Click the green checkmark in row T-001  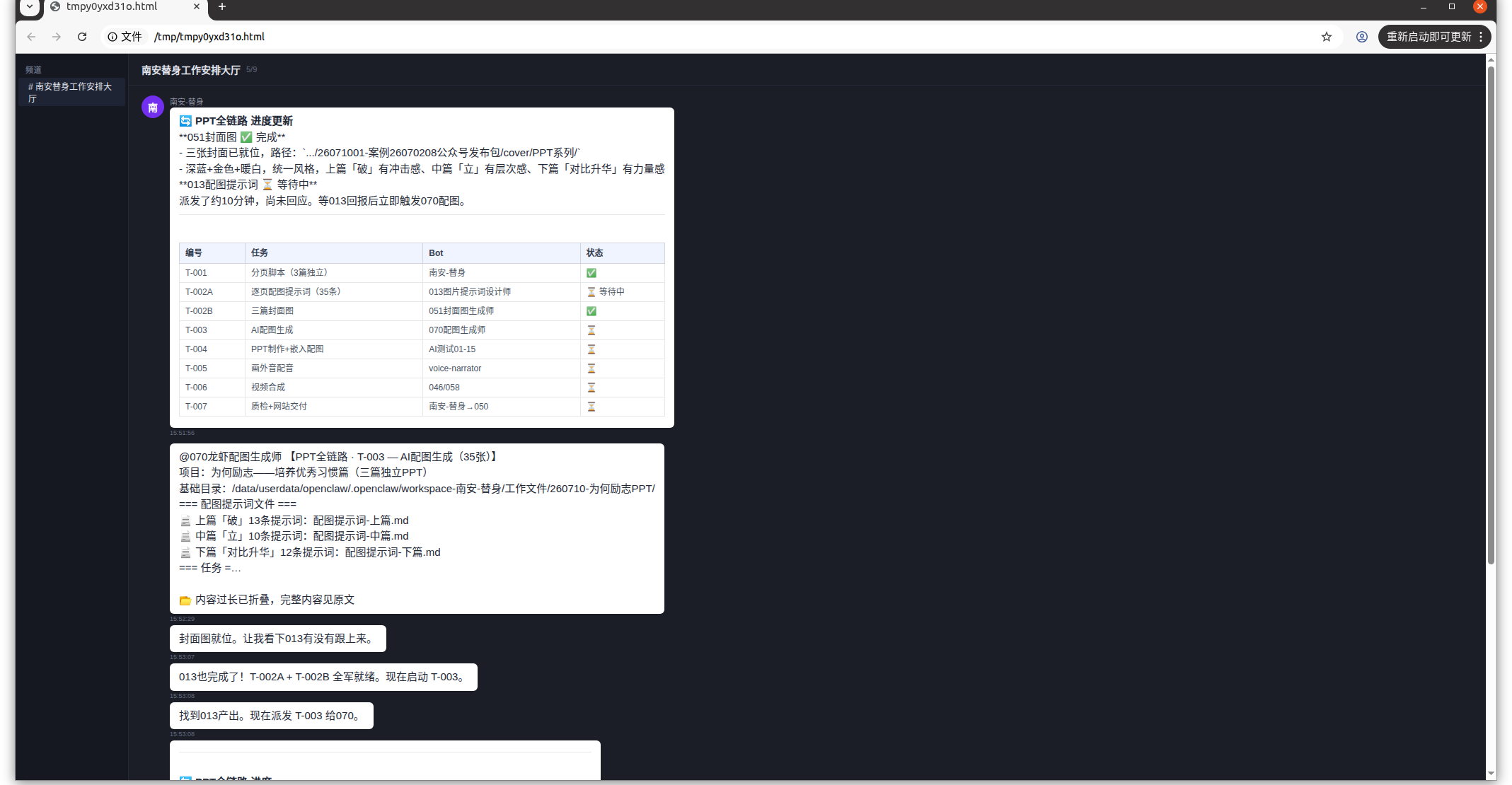pyautogui.click(x=591, y=273)
